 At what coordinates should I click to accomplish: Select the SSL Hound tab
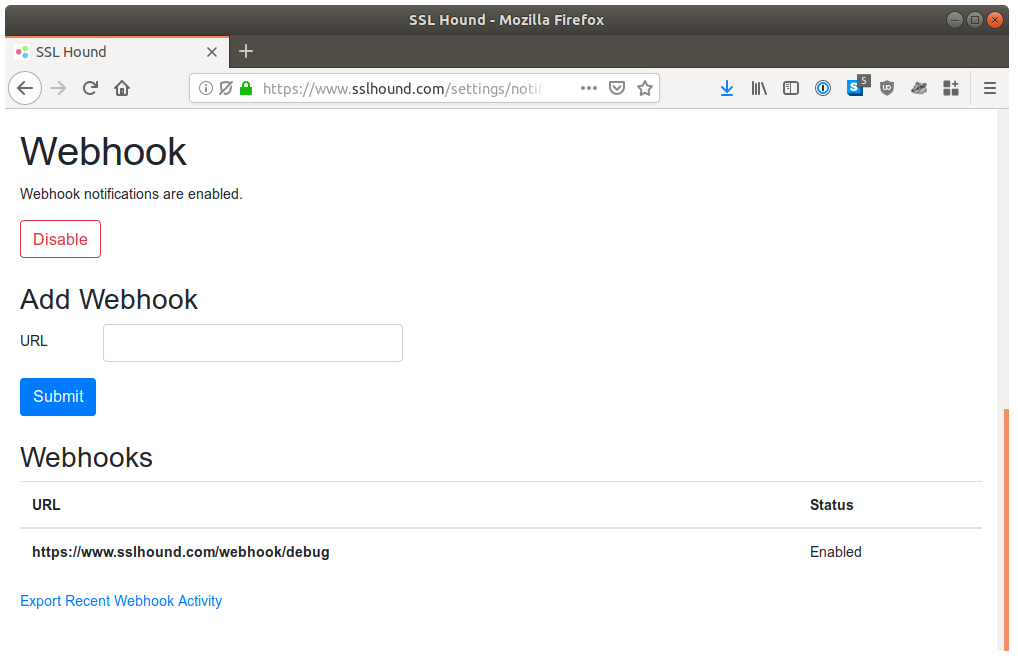click(117, 52)
